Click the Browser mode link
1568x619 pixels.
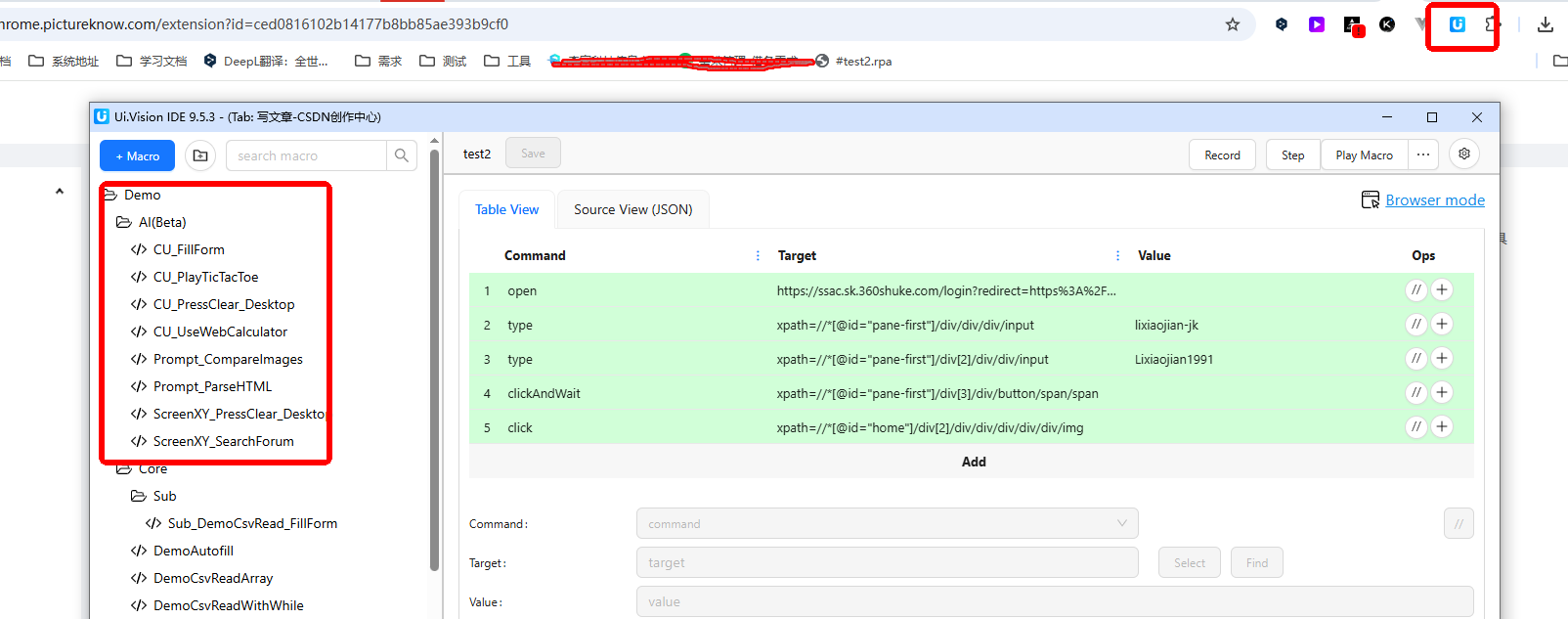1435,199
